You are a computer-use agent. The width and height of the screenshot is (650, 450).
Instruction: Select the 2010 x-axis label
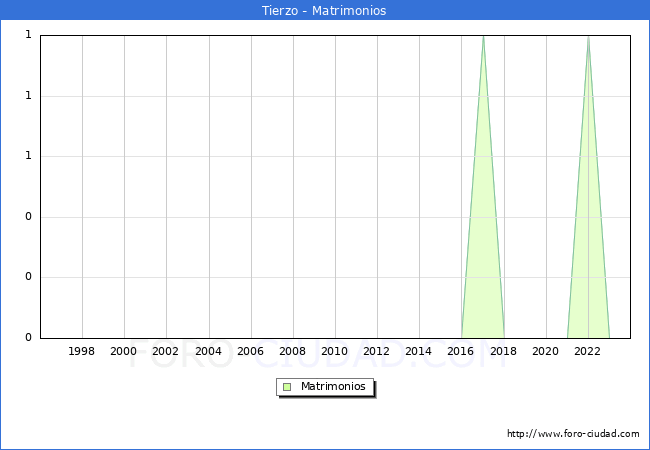pyautogui.click(x=335, y=351)
